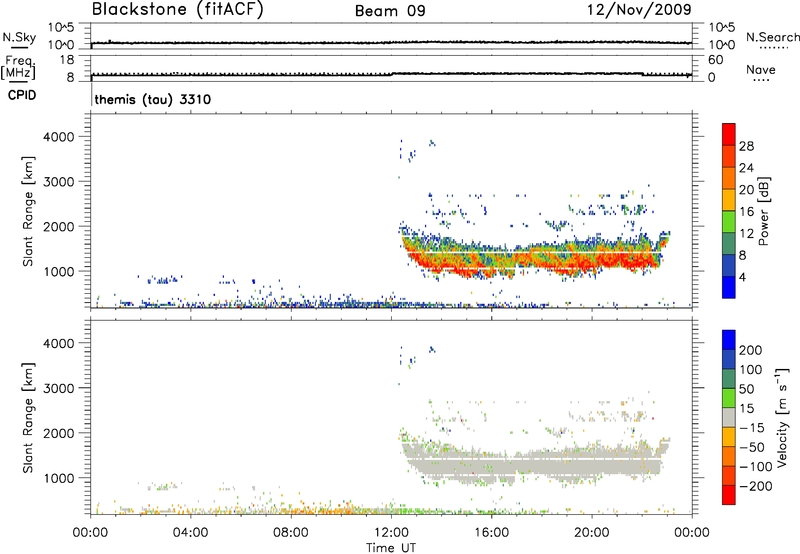This screenshot has height=554, width=800.
Task: Click the red bottom of Velocity color bar
Action: click(729, 495)
